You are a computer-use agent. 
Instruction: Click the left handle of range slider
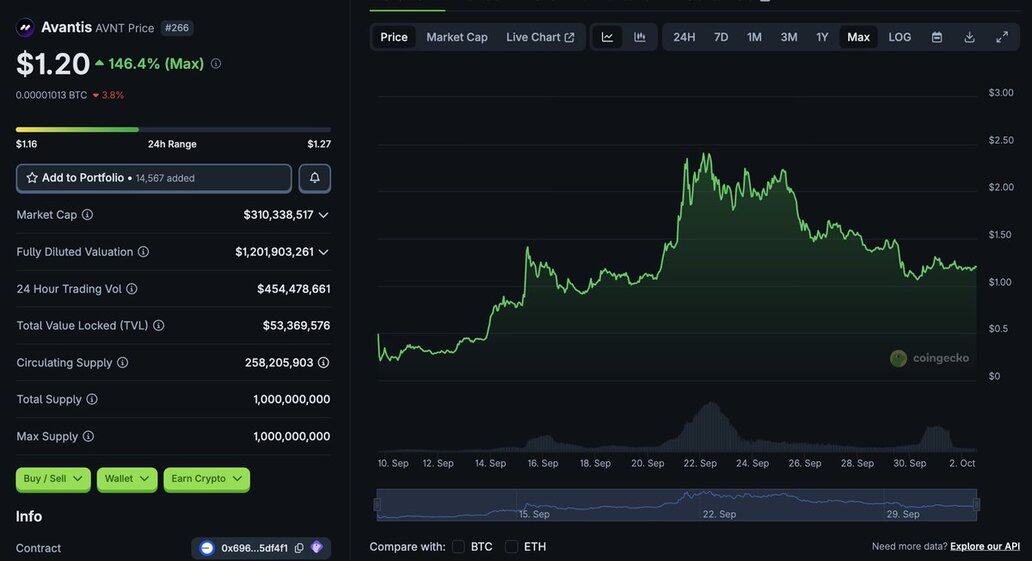(377, 505)
